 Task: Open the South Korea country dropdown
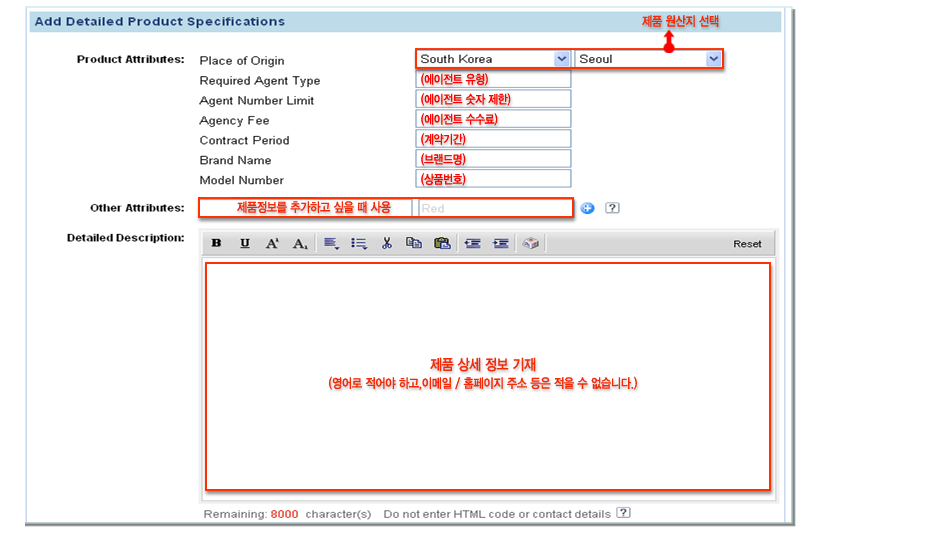click(493, 59)
